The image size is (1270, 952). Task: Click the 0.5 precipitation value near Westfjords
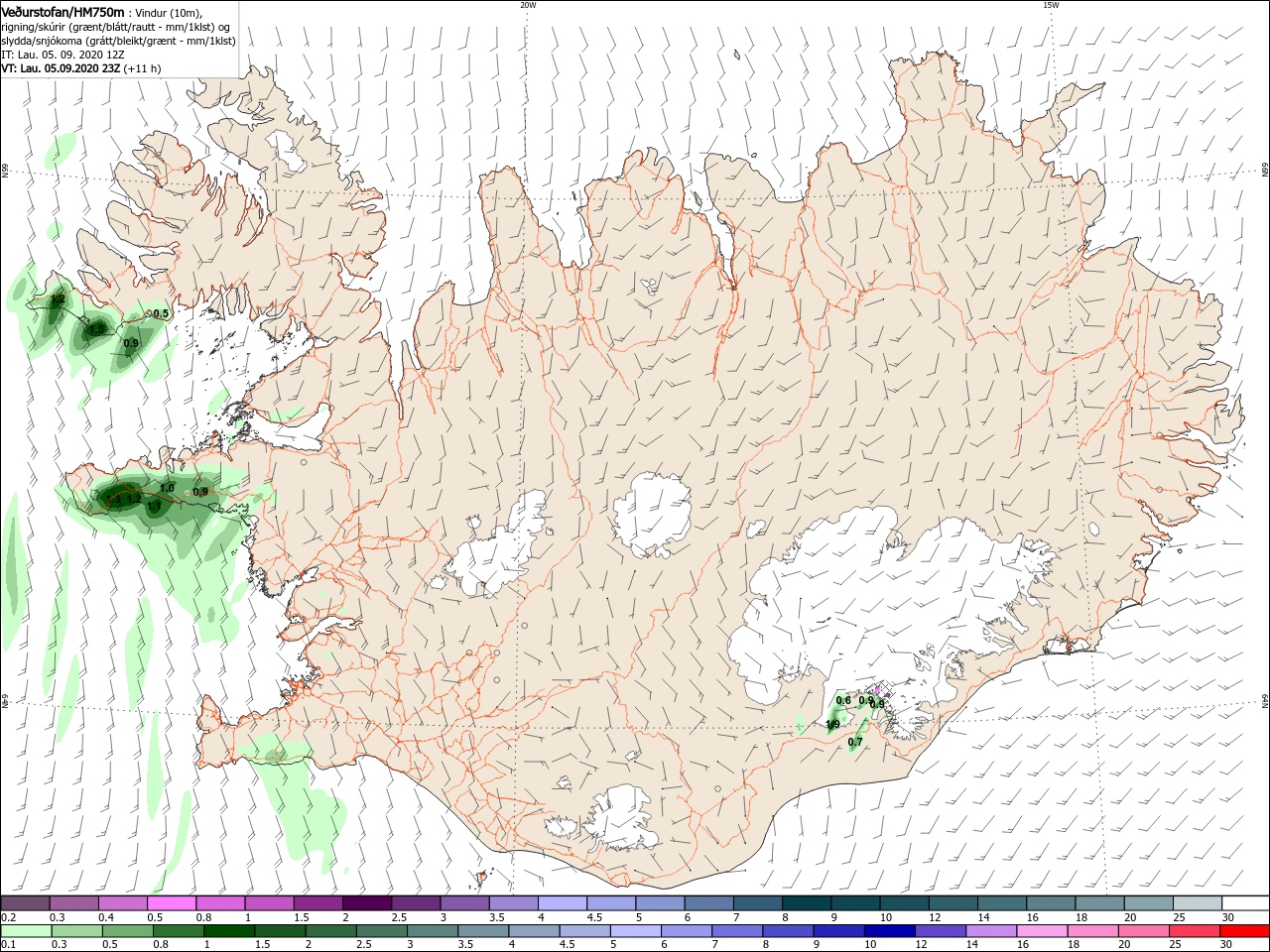click(x=161, y=313)
